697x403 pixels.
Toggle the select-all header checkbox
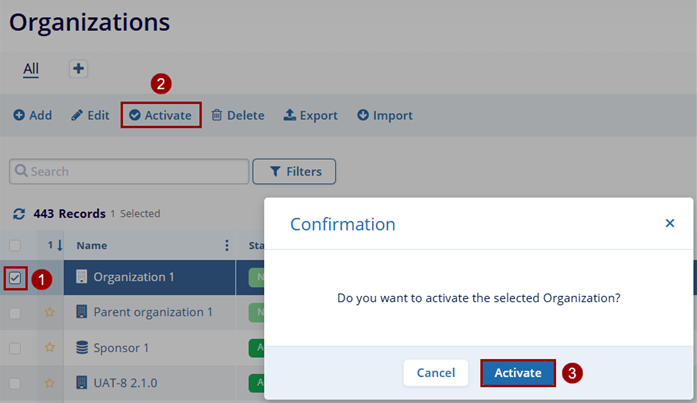pyautogui.click(x=15, y=245)
